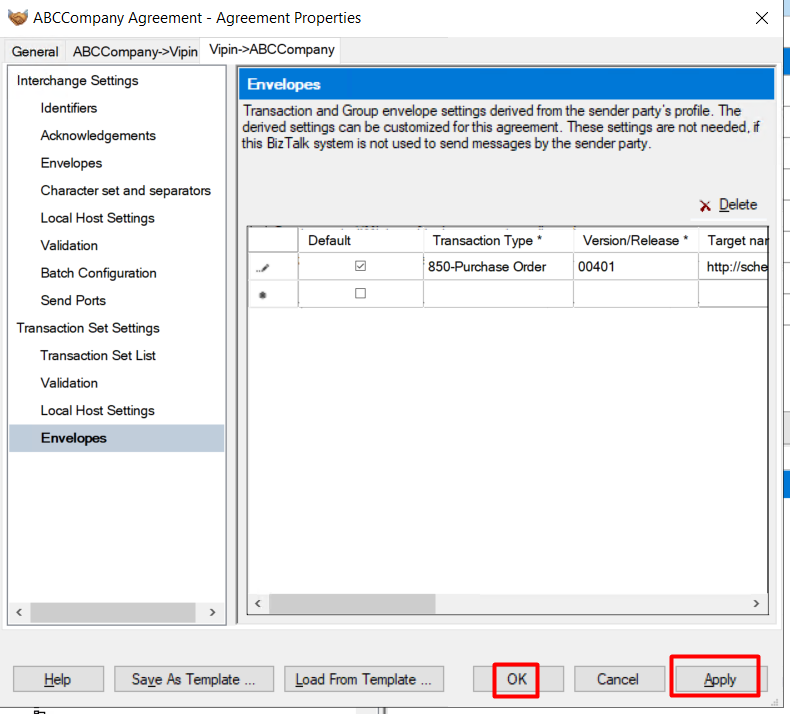The height and width of the screenshot is (714, 790).
Task: Click the Transaction Type column header
Action: coord(498,240)
